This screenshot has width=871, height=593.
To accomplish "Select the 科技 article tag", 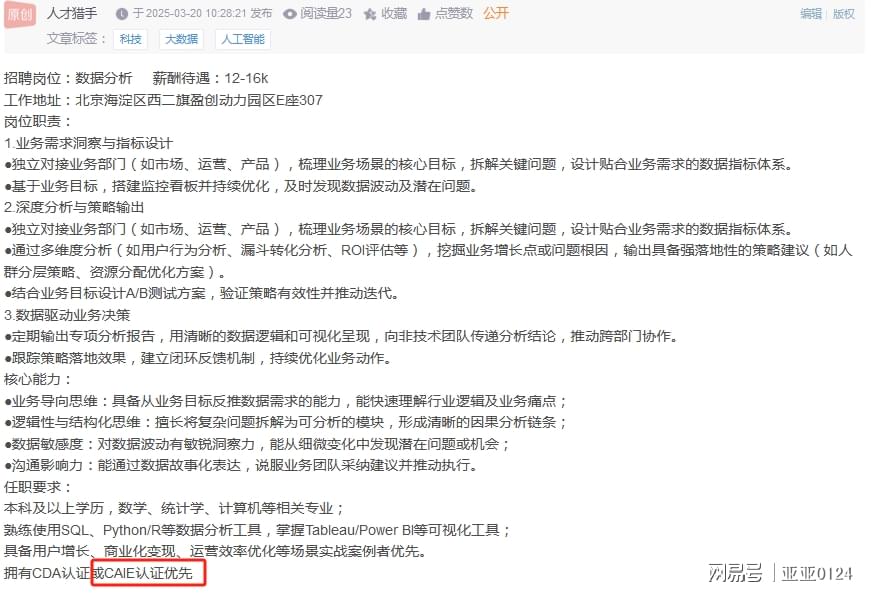I will point(131,39).
